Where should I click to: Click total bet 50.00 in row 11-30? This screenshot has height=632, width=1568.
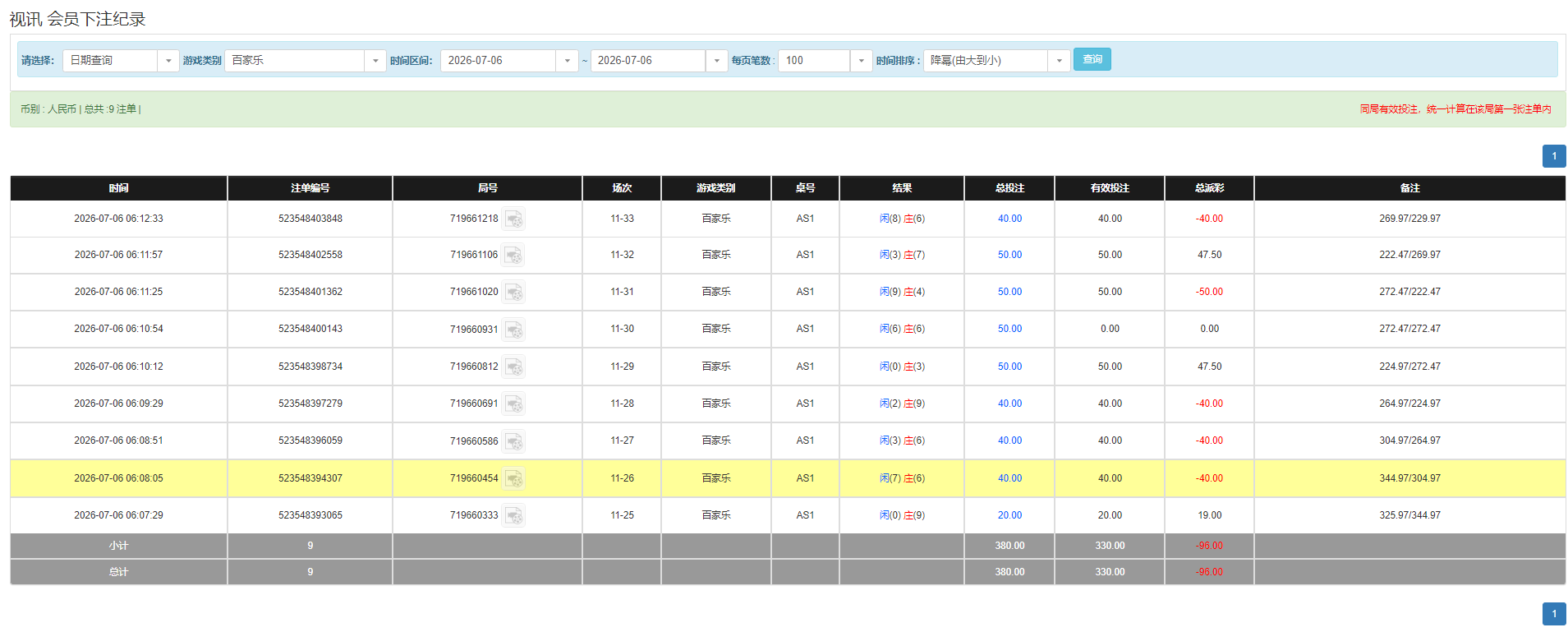[1009, 329]
